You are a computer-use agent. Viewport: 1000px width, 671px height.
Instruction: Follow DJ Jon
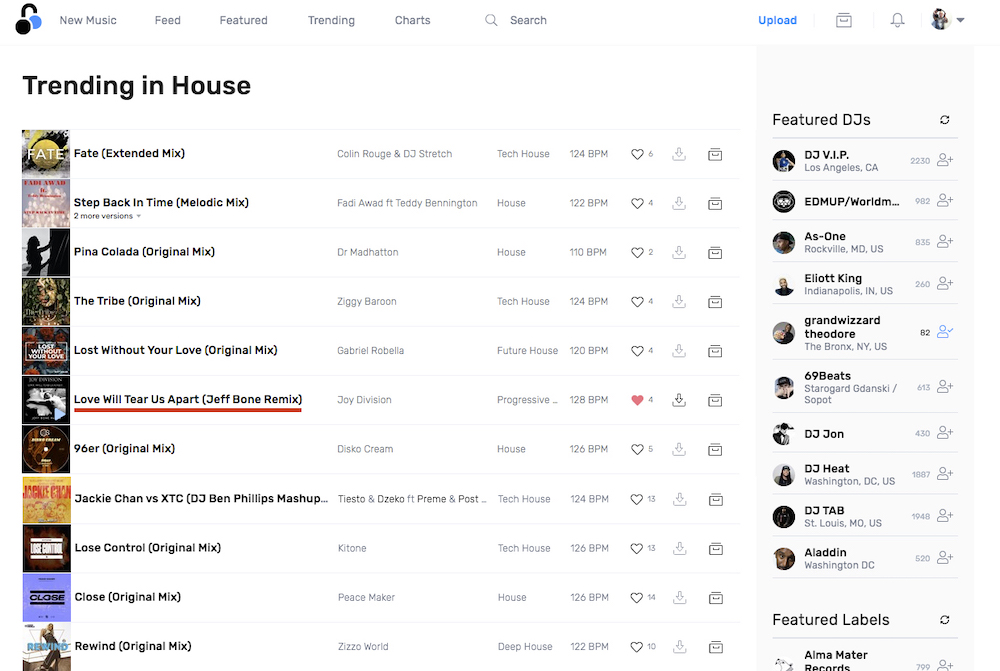[x=945, y=433]
